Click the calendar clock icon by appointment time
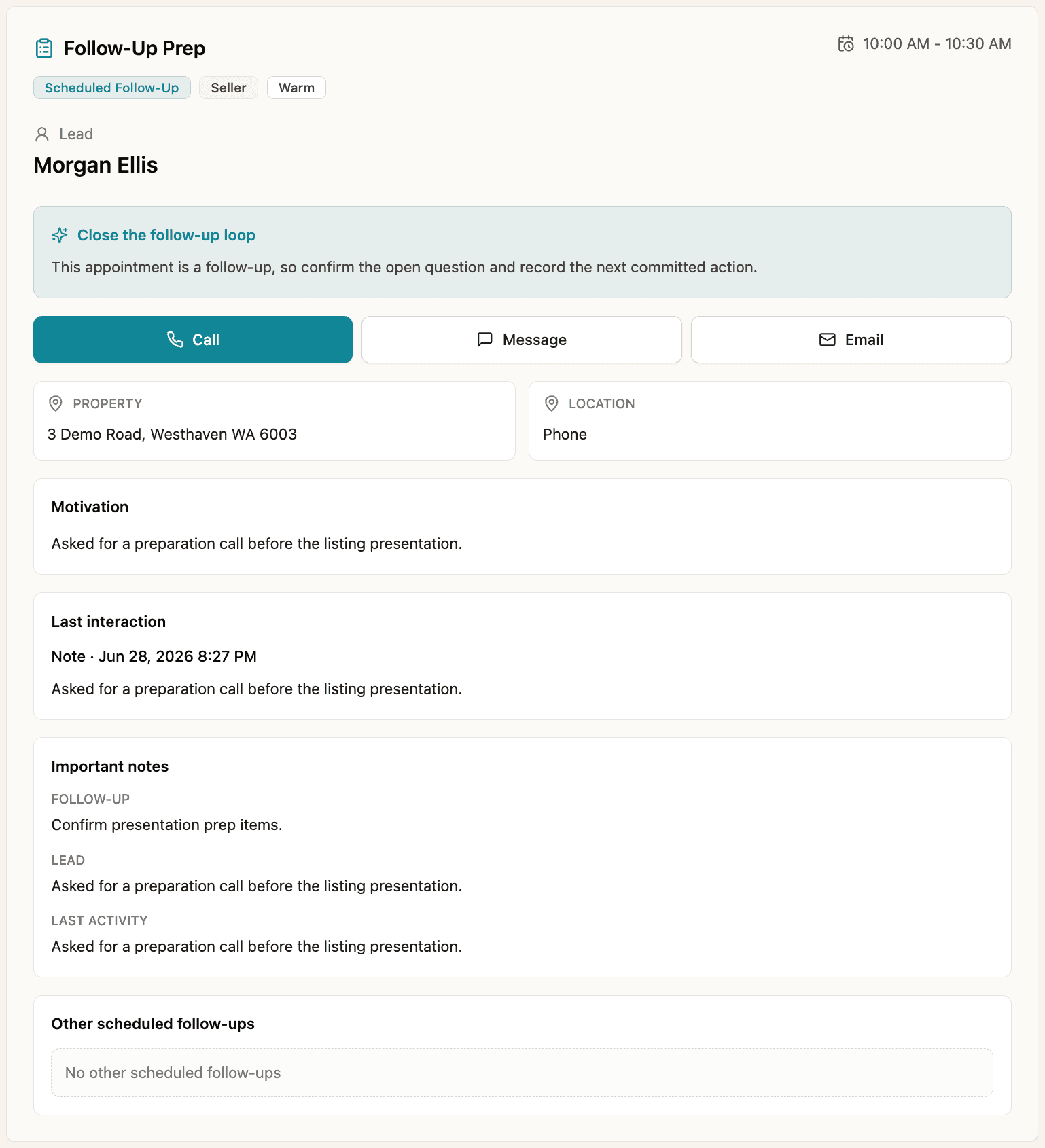1045x1148 pixels. tap(846, 43)
